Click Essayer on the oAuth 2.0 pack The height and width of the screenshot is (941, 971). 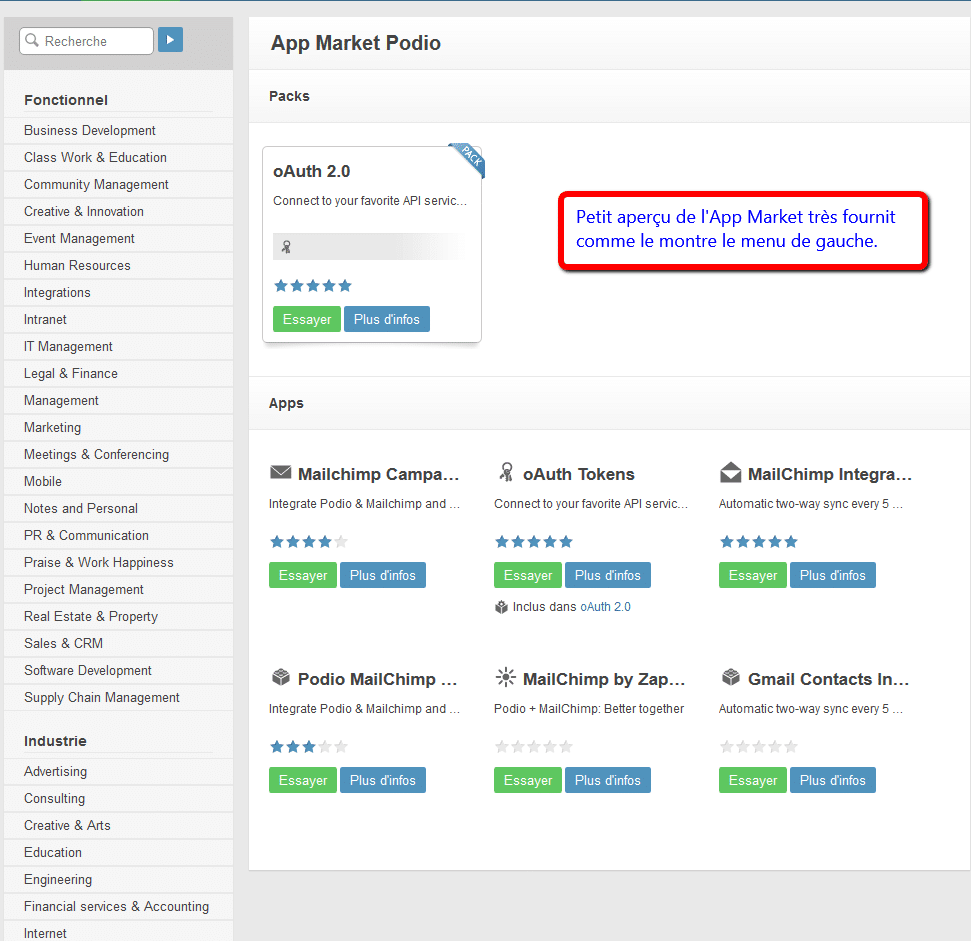coord(307,319)
